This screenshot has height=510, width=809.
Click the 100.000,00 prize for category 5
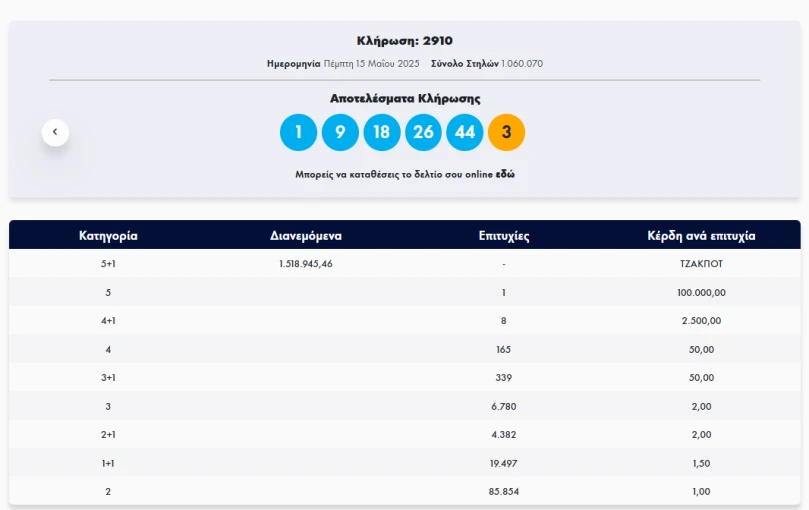point(701,292)
